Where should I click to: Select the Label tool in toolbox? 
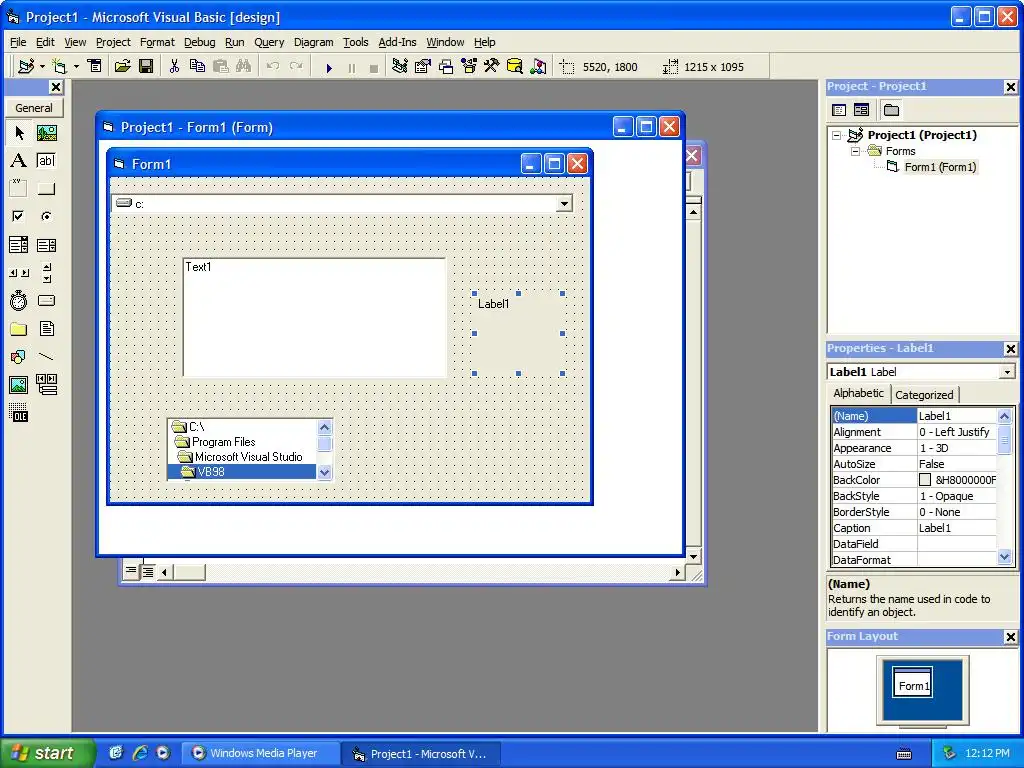click(x=19, y=161)
